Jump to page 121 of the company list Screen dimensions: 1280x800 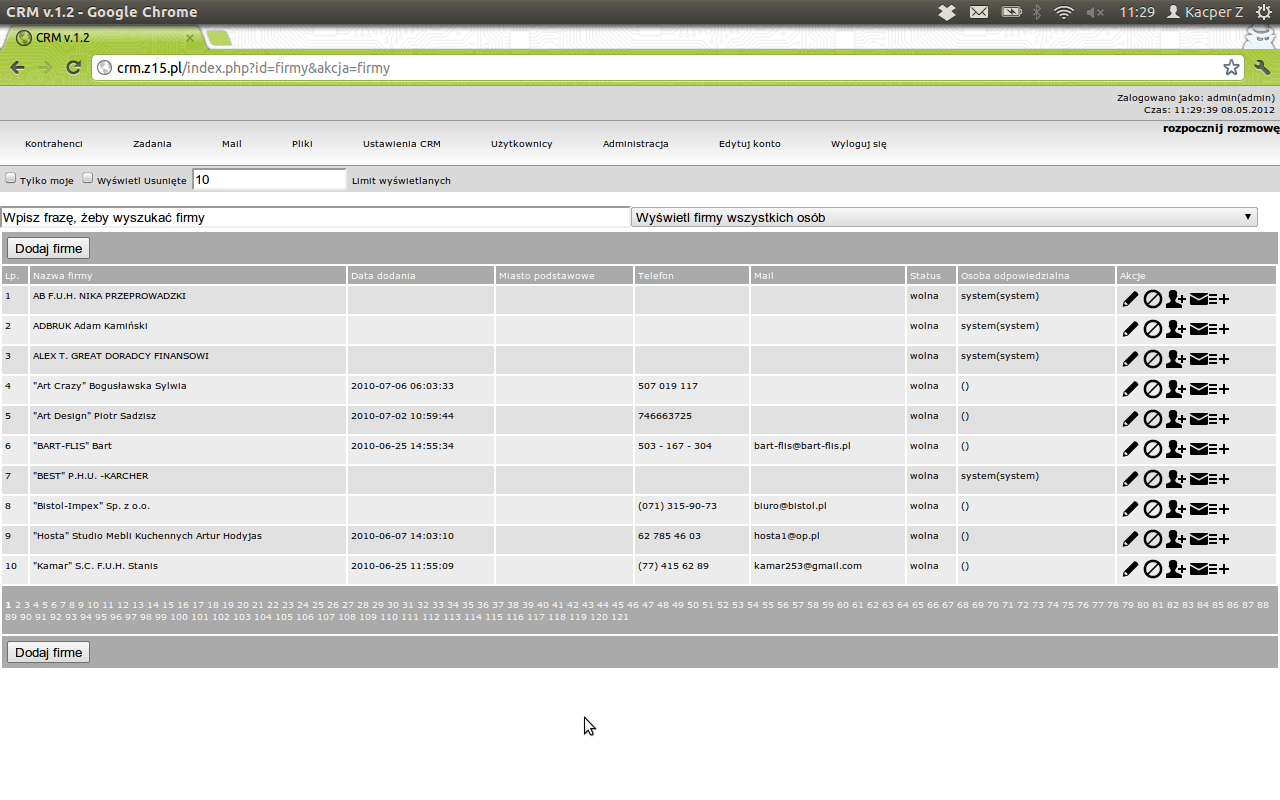click(619, 617)
